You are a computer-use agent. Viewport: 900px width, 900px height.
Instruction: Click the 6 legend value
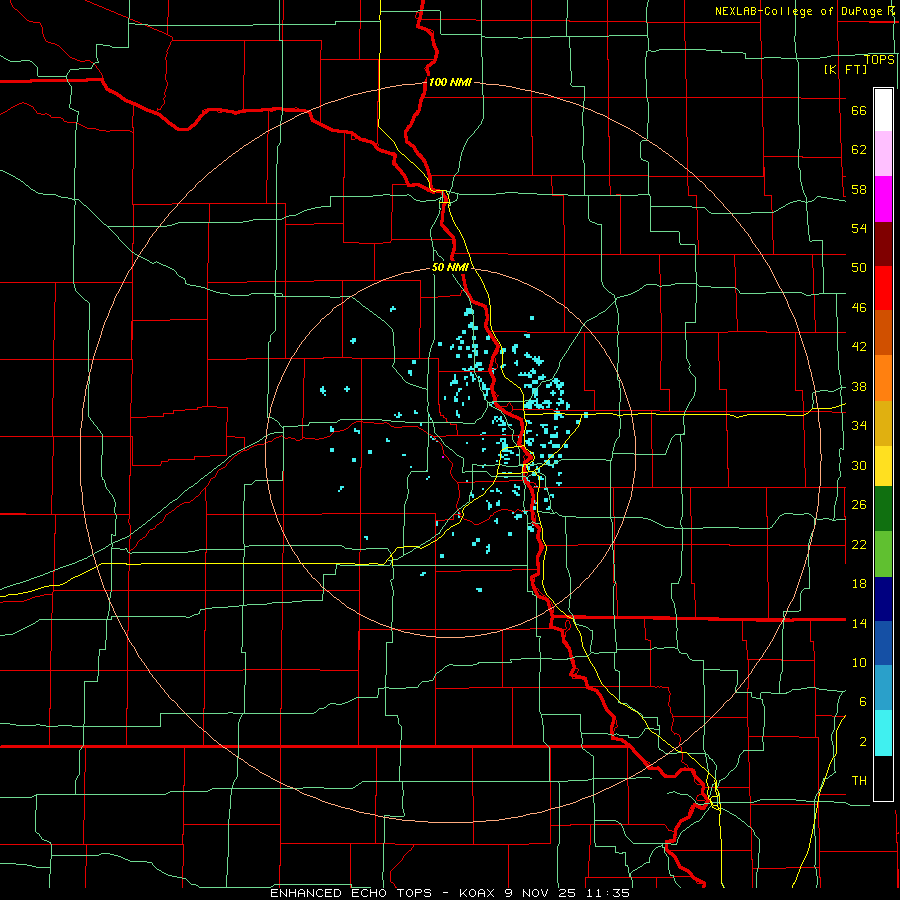pos(862,701)
